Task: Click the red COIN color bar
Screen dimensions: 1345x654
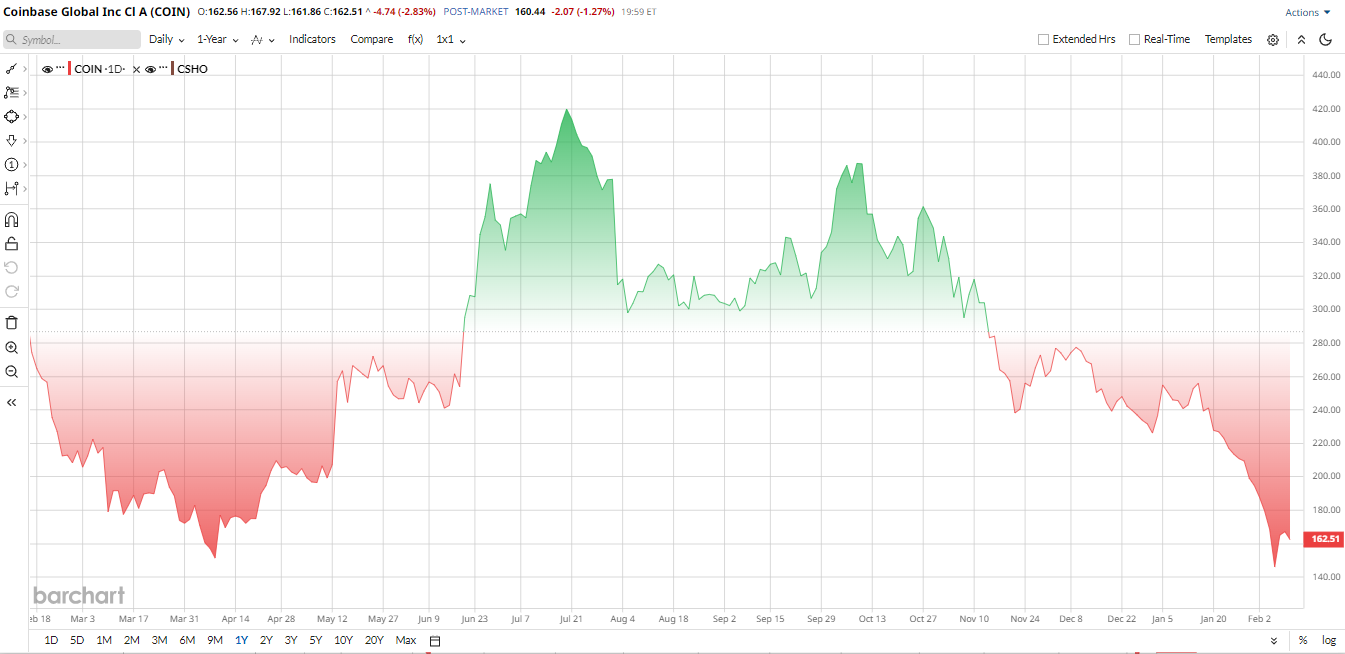Action: 70,69
